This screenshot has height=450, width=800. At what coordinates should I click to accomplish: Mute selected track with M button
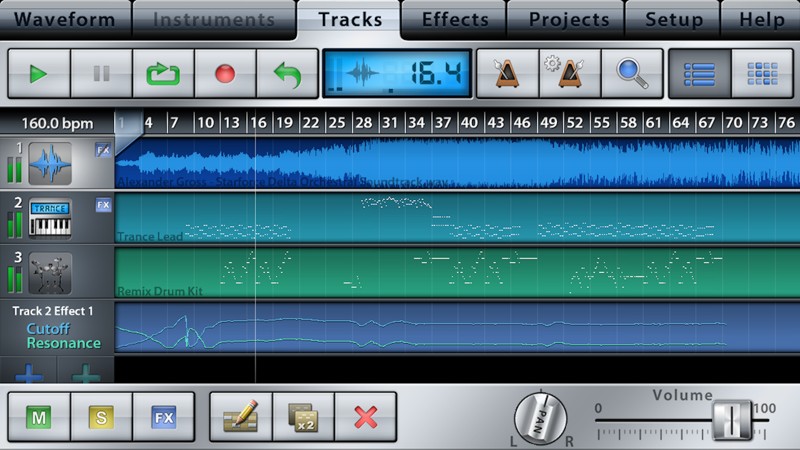point(39,417)
